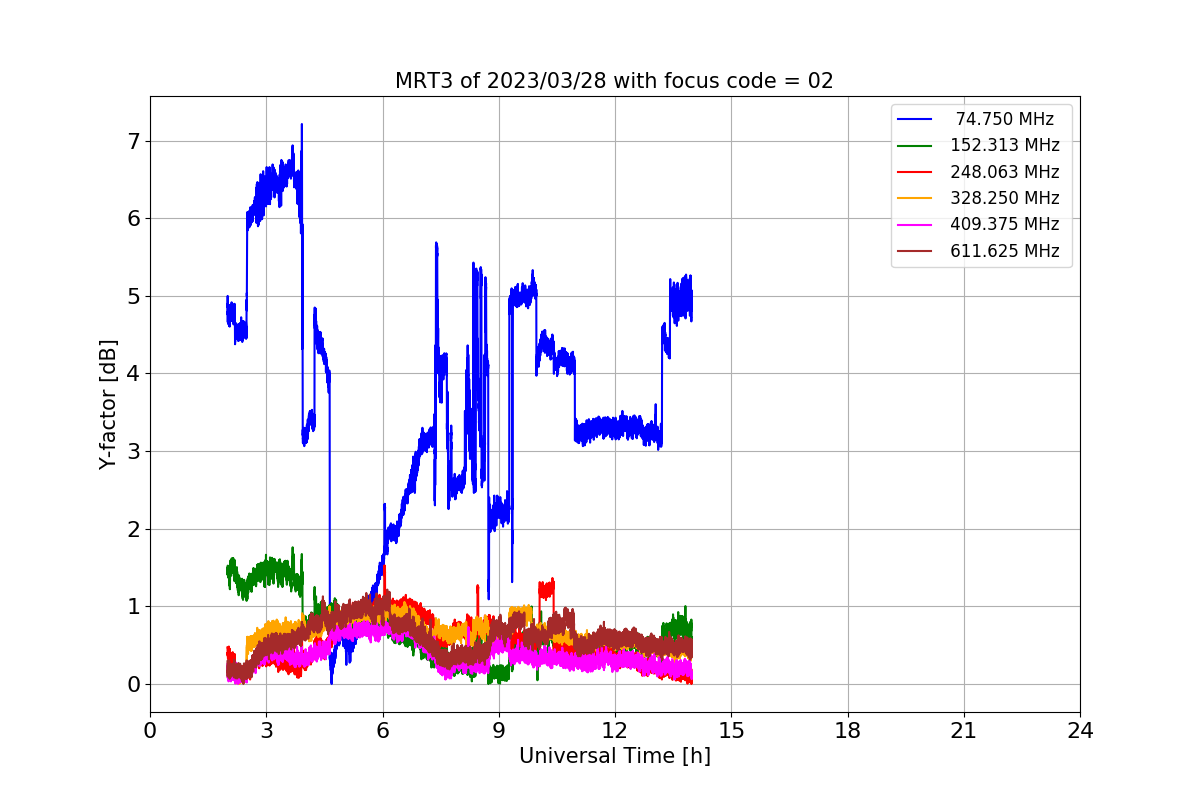Click the x-axis tick label '18'

point(848,731)
